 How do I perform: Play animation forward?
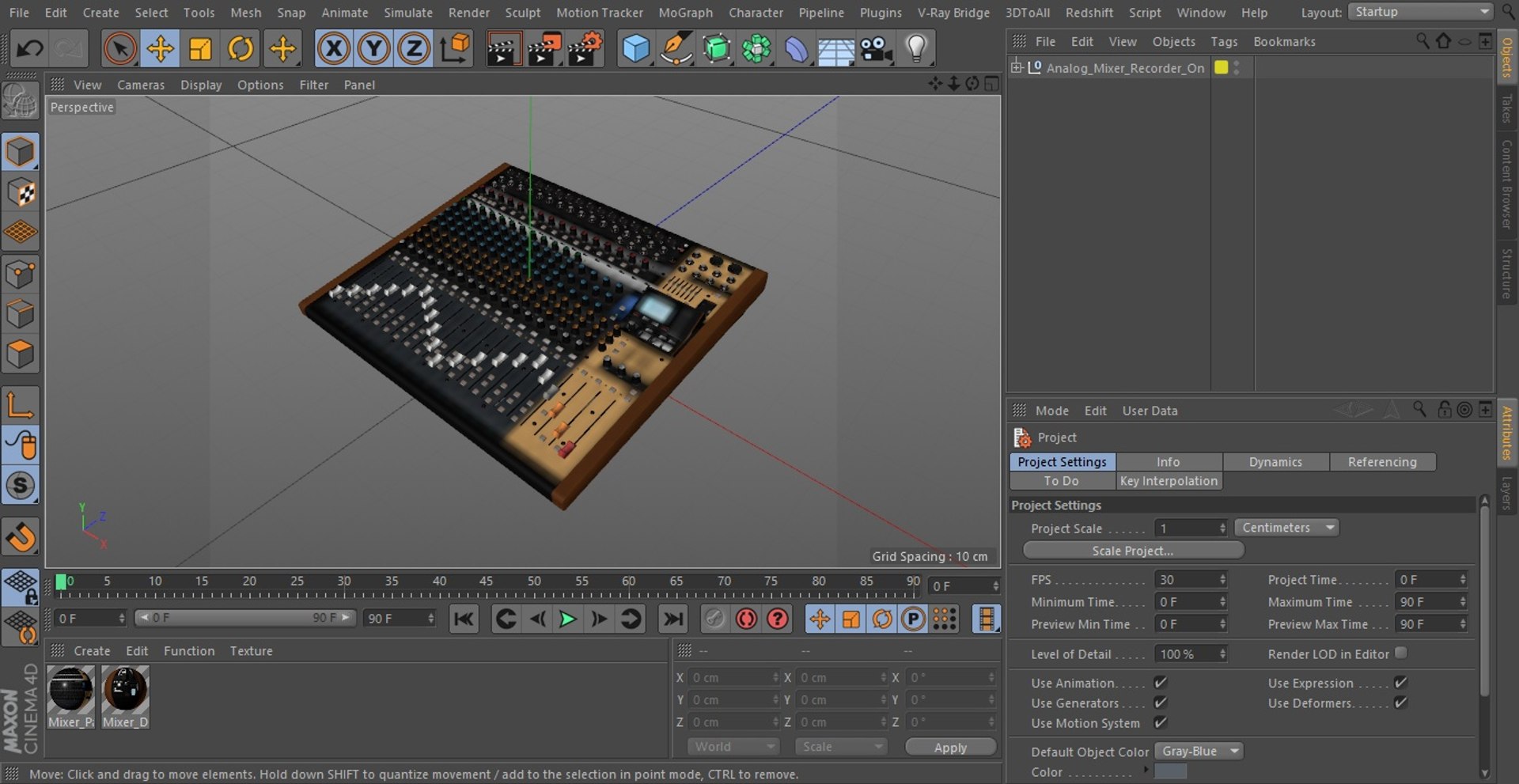(567, 619)
